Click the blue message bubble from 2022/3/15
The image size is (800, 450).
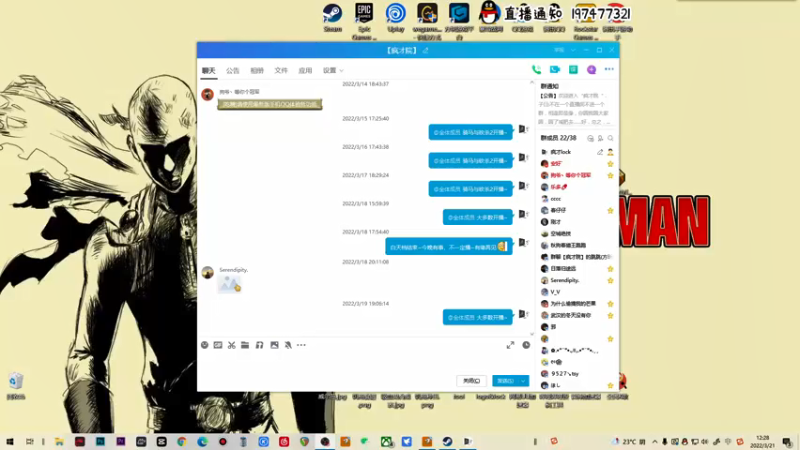pos(470,132)
